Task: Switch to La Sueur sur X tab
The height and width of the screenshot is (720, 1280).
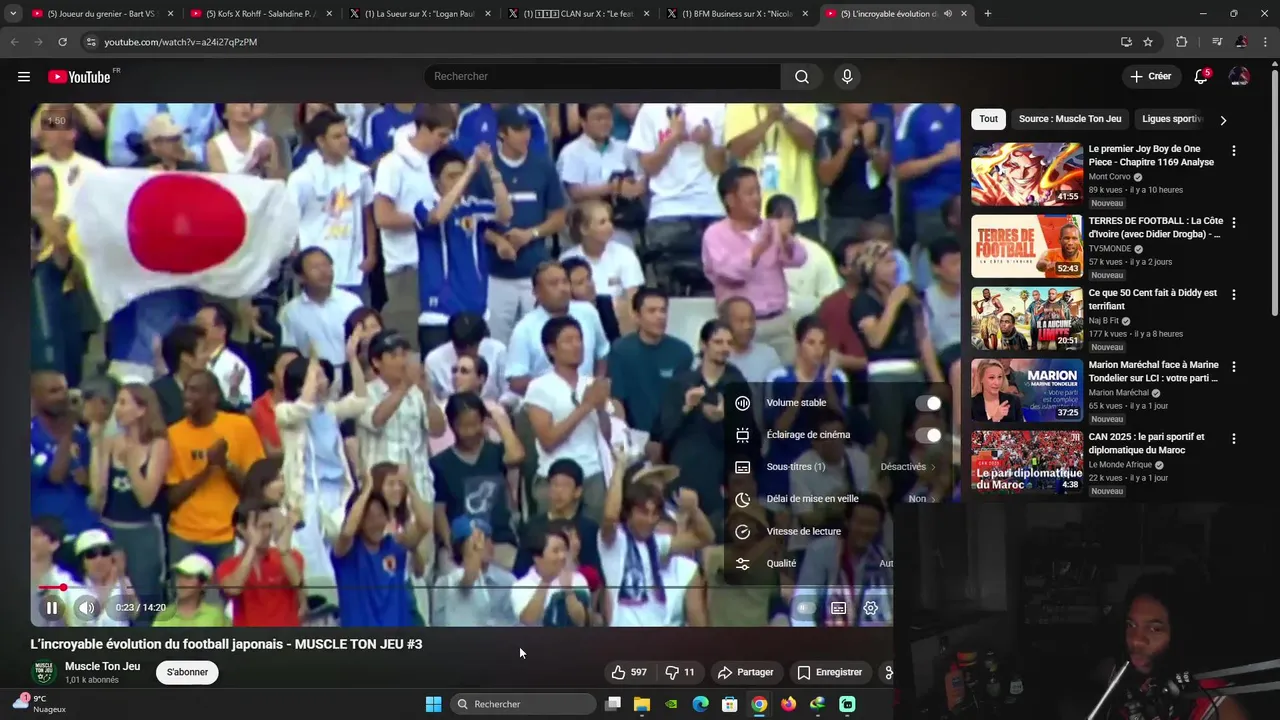Action: (x=420, y=14)
